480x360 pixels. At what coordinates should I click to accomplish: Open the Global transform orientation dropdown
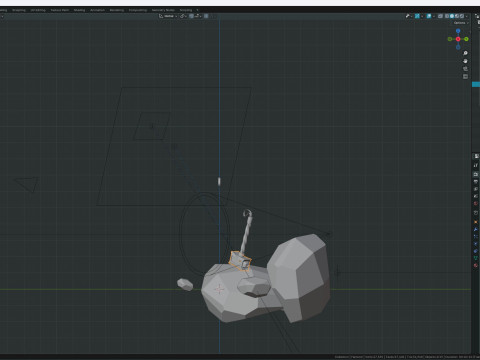168,16
